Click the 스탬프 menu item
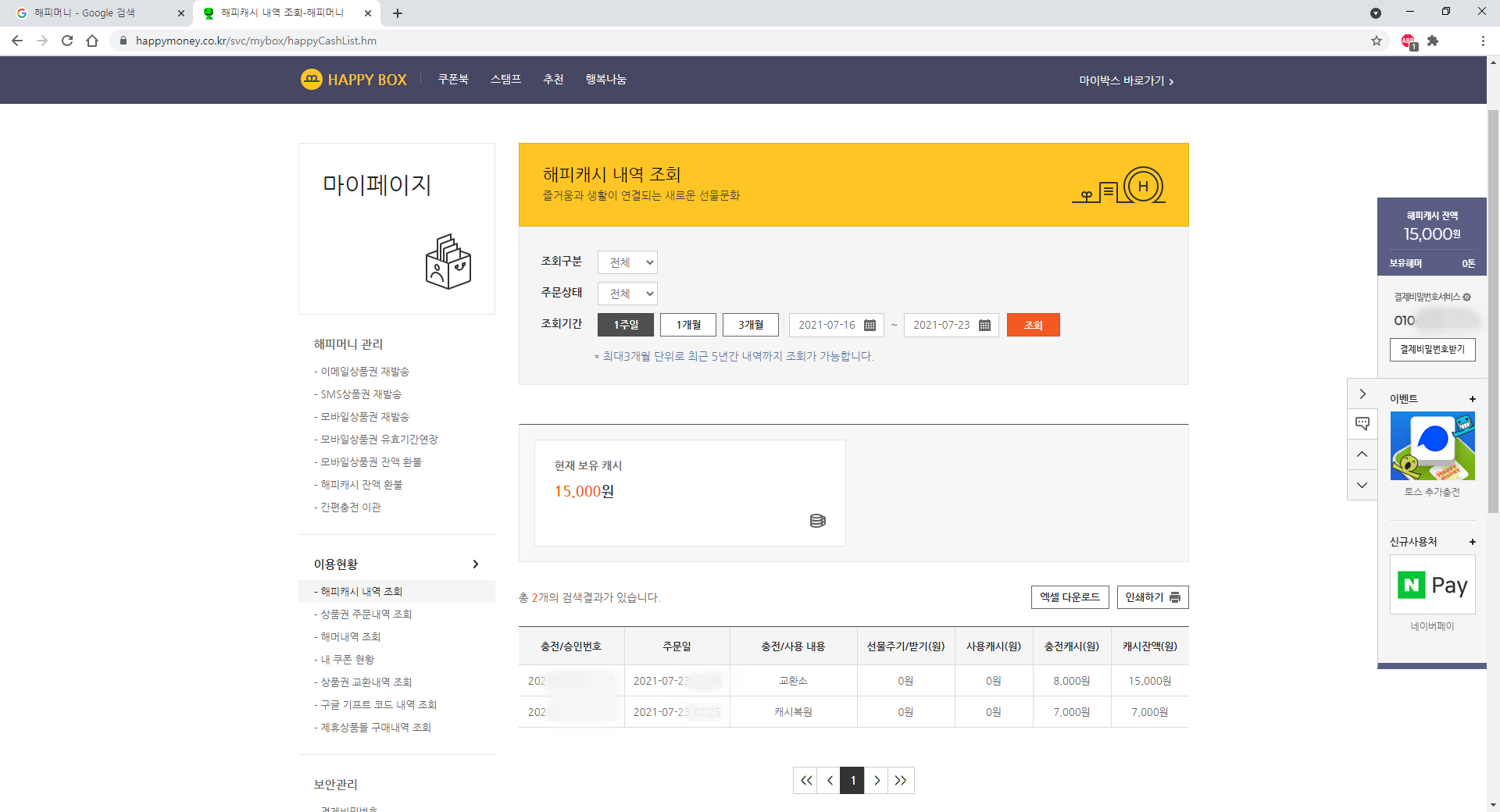 505,80
